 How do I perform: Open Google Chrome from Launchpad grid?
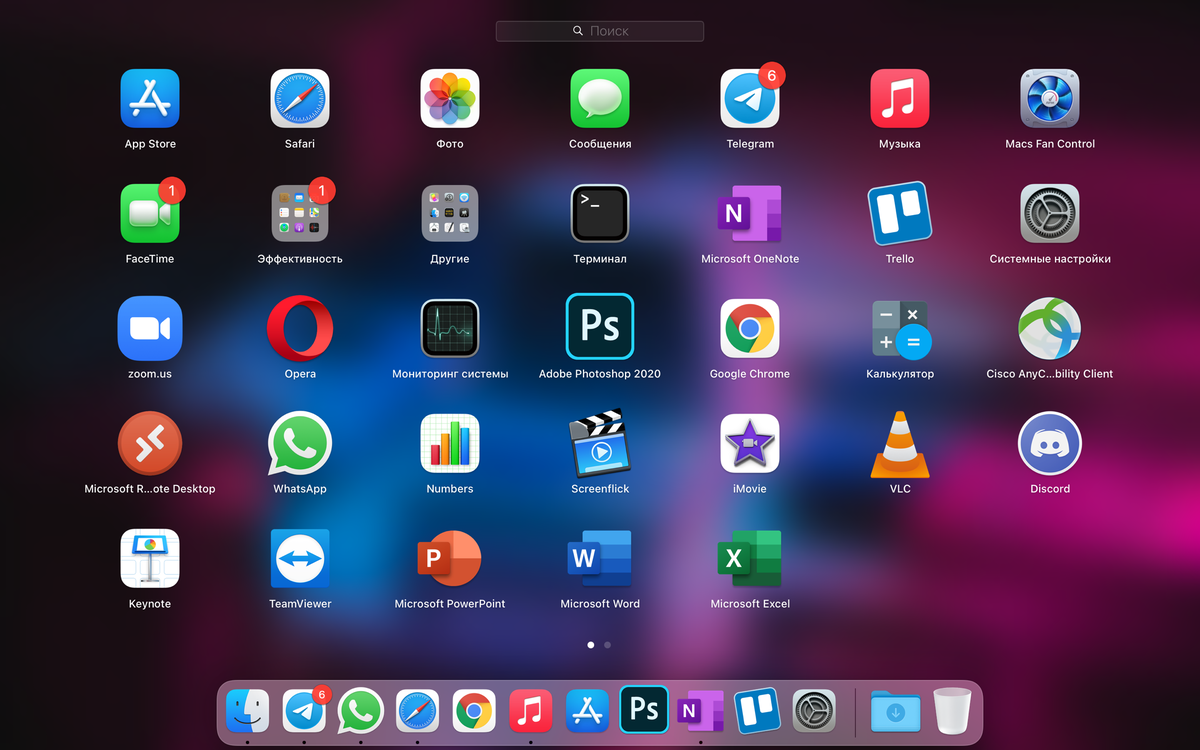tap(750, 329)
